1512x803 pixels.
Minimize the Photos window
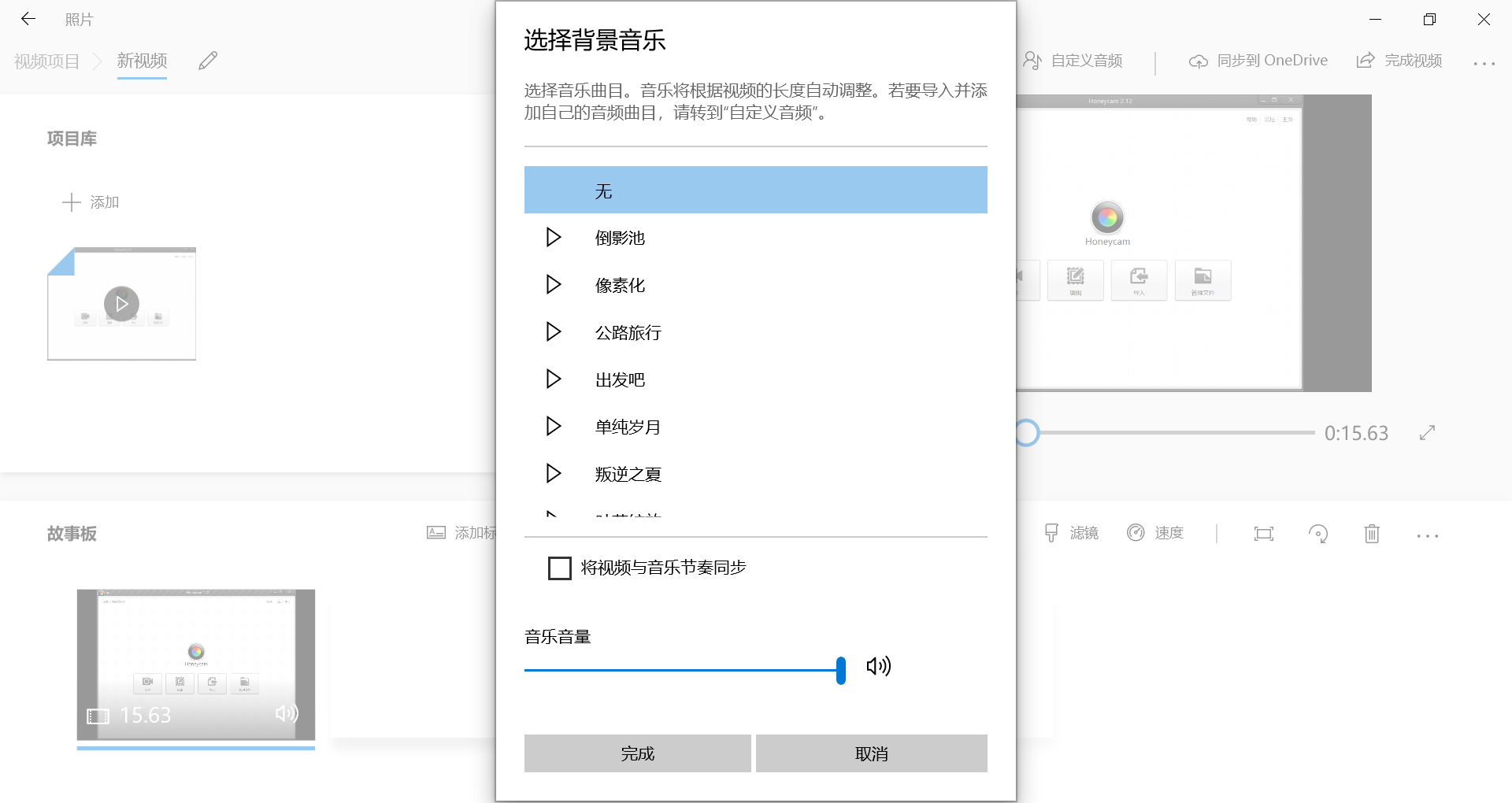tap(1376, 19)
